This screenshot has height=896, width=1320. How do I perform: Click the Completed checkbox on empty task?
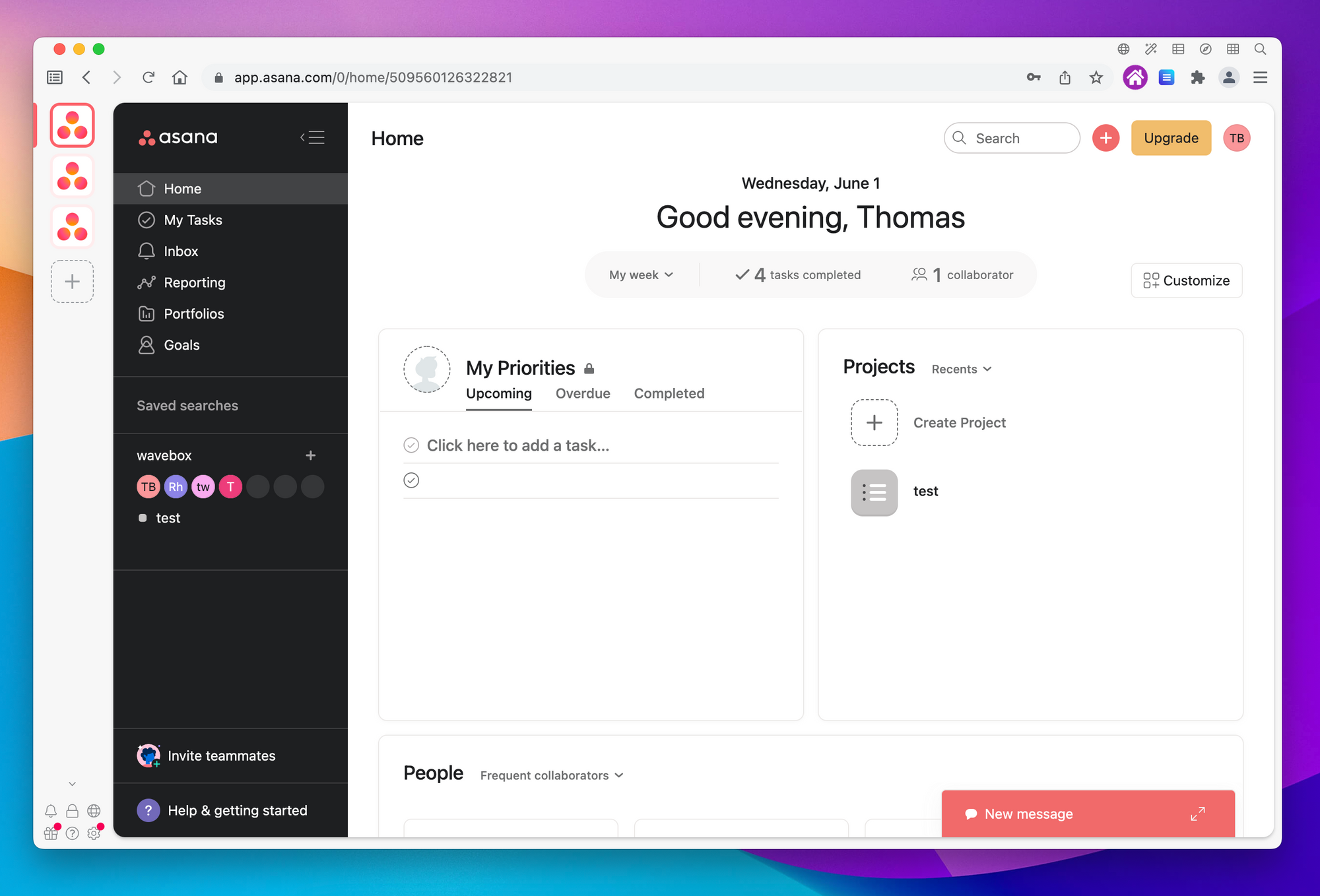(411, 480)
